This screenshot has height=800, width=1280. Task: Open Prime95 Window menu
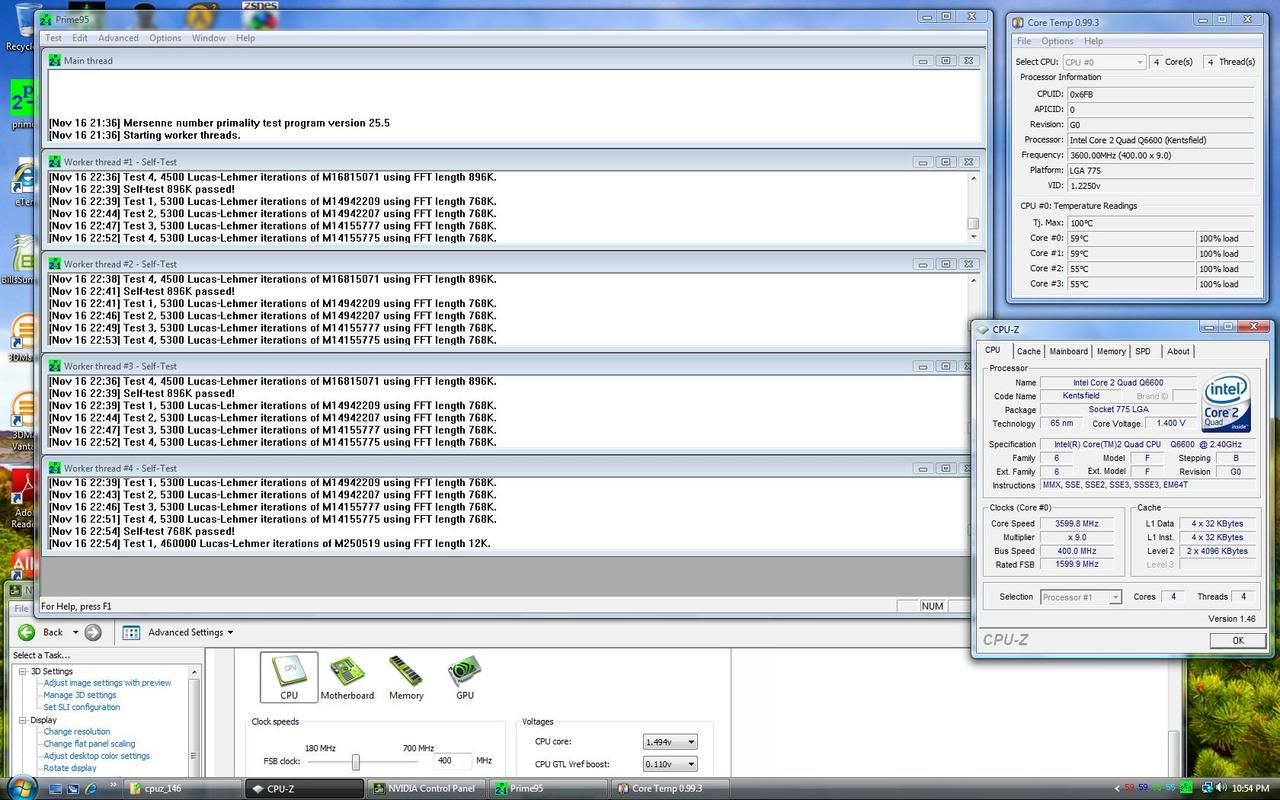pyautogui.click(x=208, y=38)
